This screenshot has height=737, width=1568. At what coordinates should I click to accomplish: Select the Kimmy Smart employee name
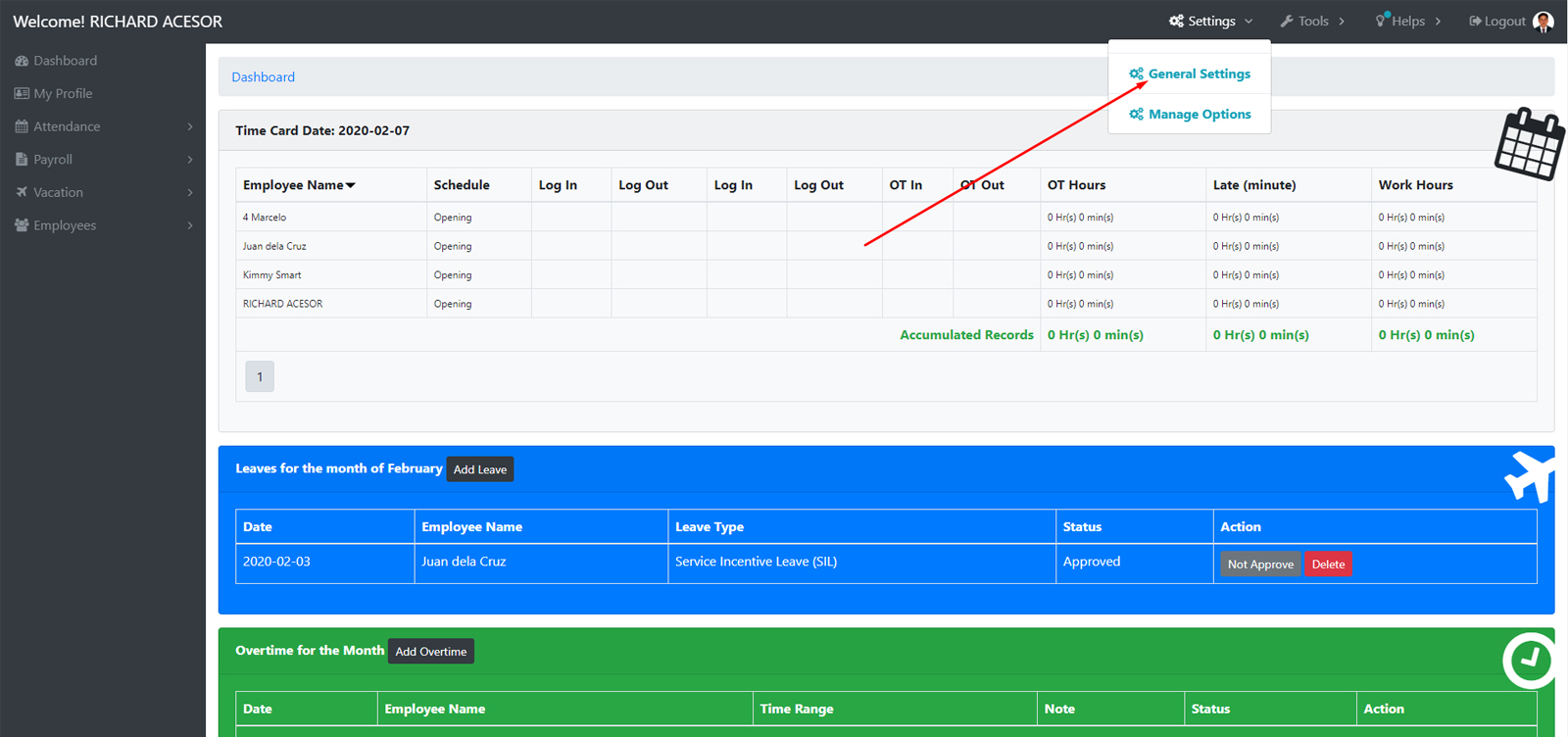(x=272, y=275)
